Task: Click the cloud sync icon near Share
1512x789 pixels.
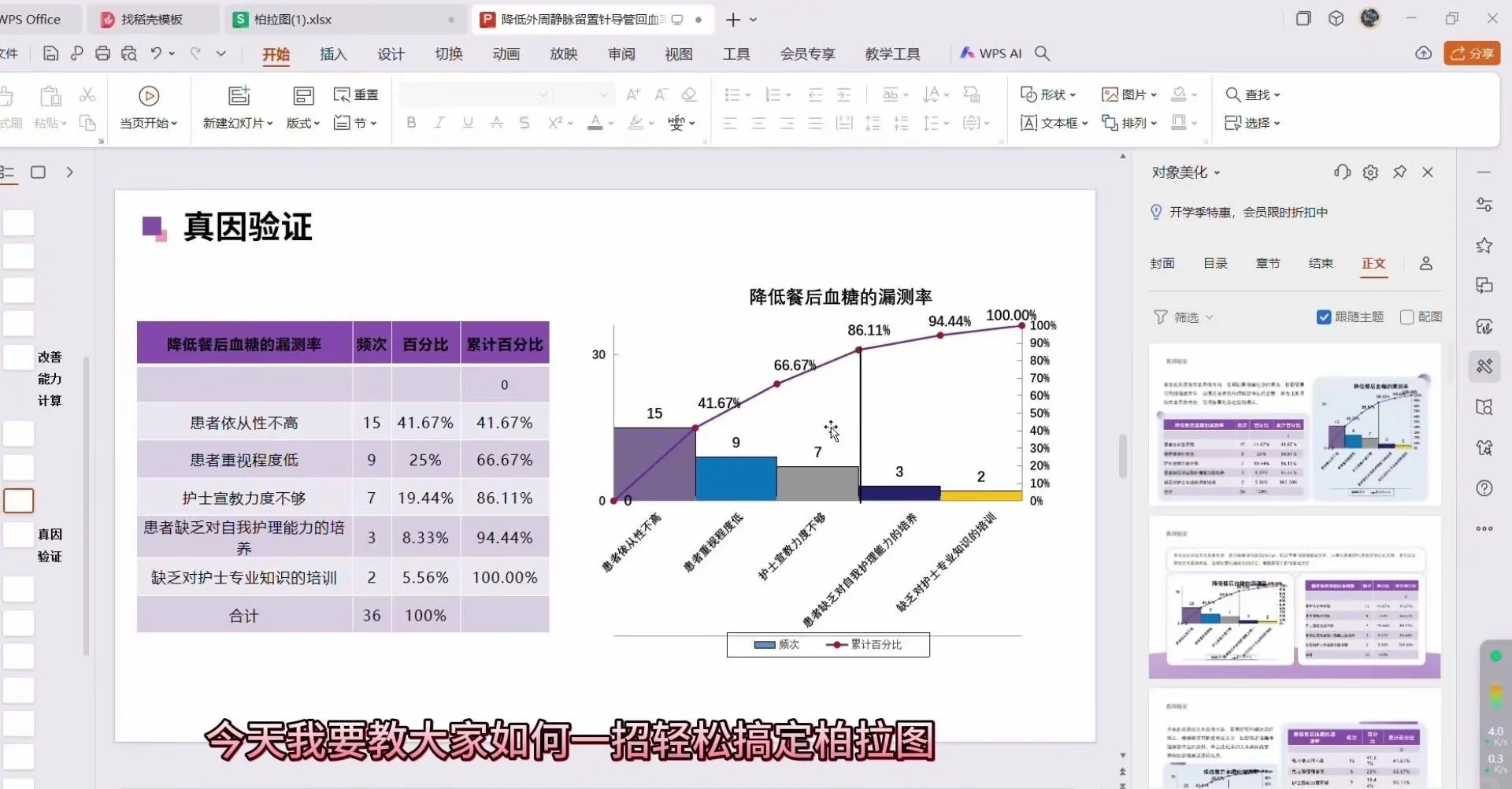Action: 1423,54
